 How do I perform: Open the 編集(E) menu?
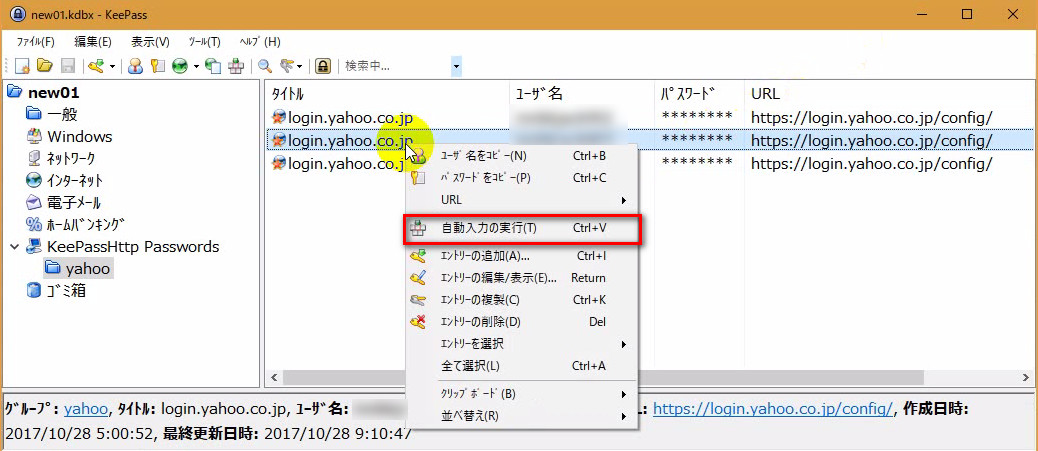pyautogui.click(x=93, y=42)
